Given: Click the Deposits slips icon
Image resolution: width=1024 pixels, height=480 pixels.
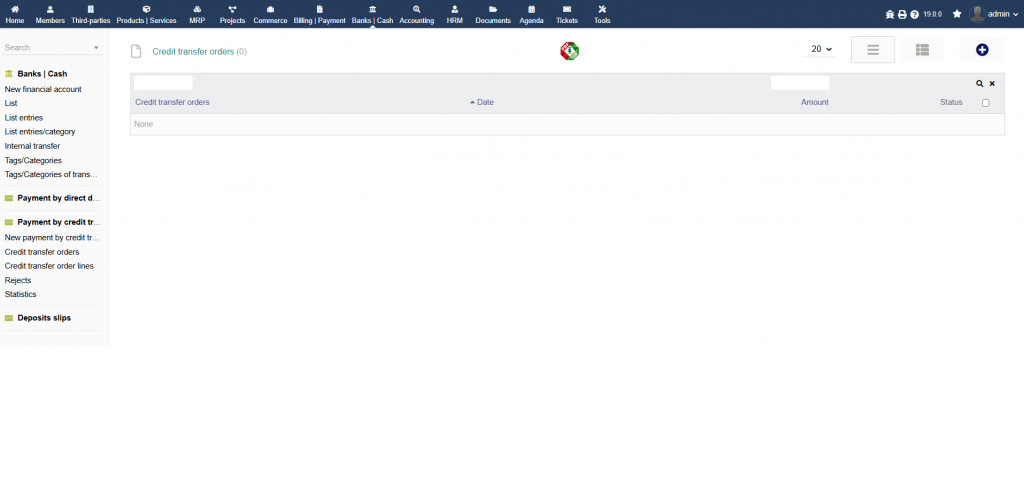Looking at the screenshot, I should pyautogui.click(x=8, y=318).
